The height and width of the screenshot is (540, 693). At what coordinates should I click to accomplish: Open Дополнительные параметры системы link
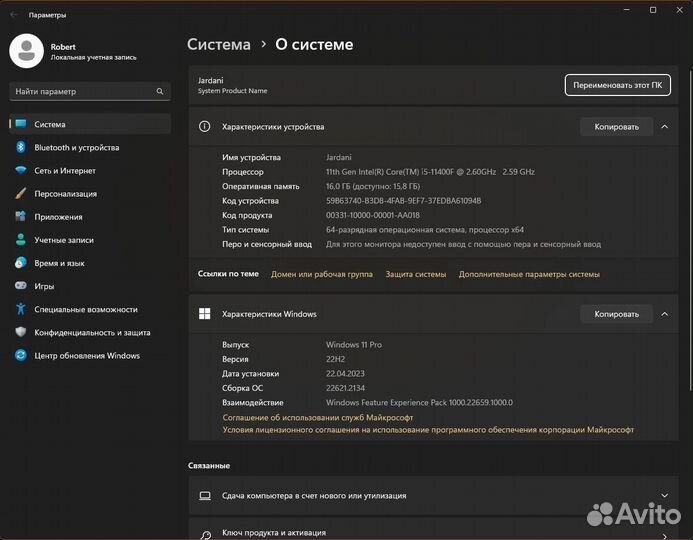pyautogui.click(x=529, y=274)
